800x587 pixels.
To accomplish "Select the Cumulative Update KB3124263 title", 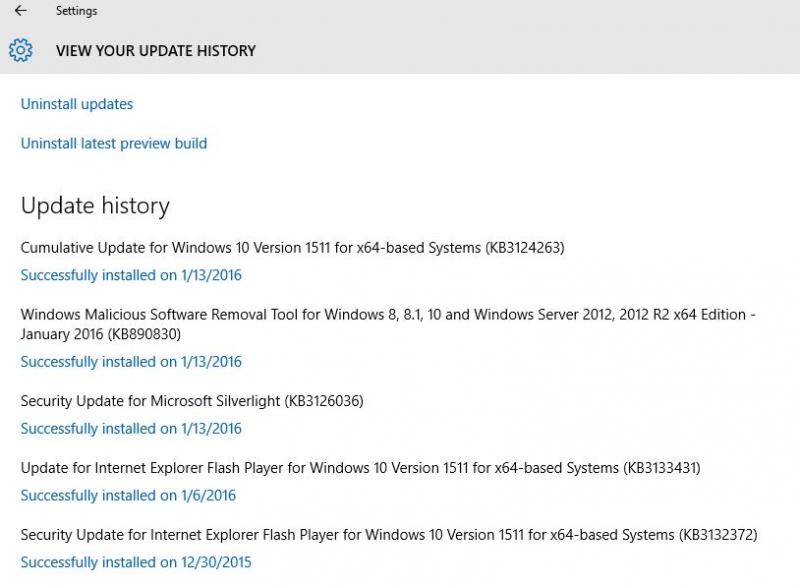I will (292, 247).
